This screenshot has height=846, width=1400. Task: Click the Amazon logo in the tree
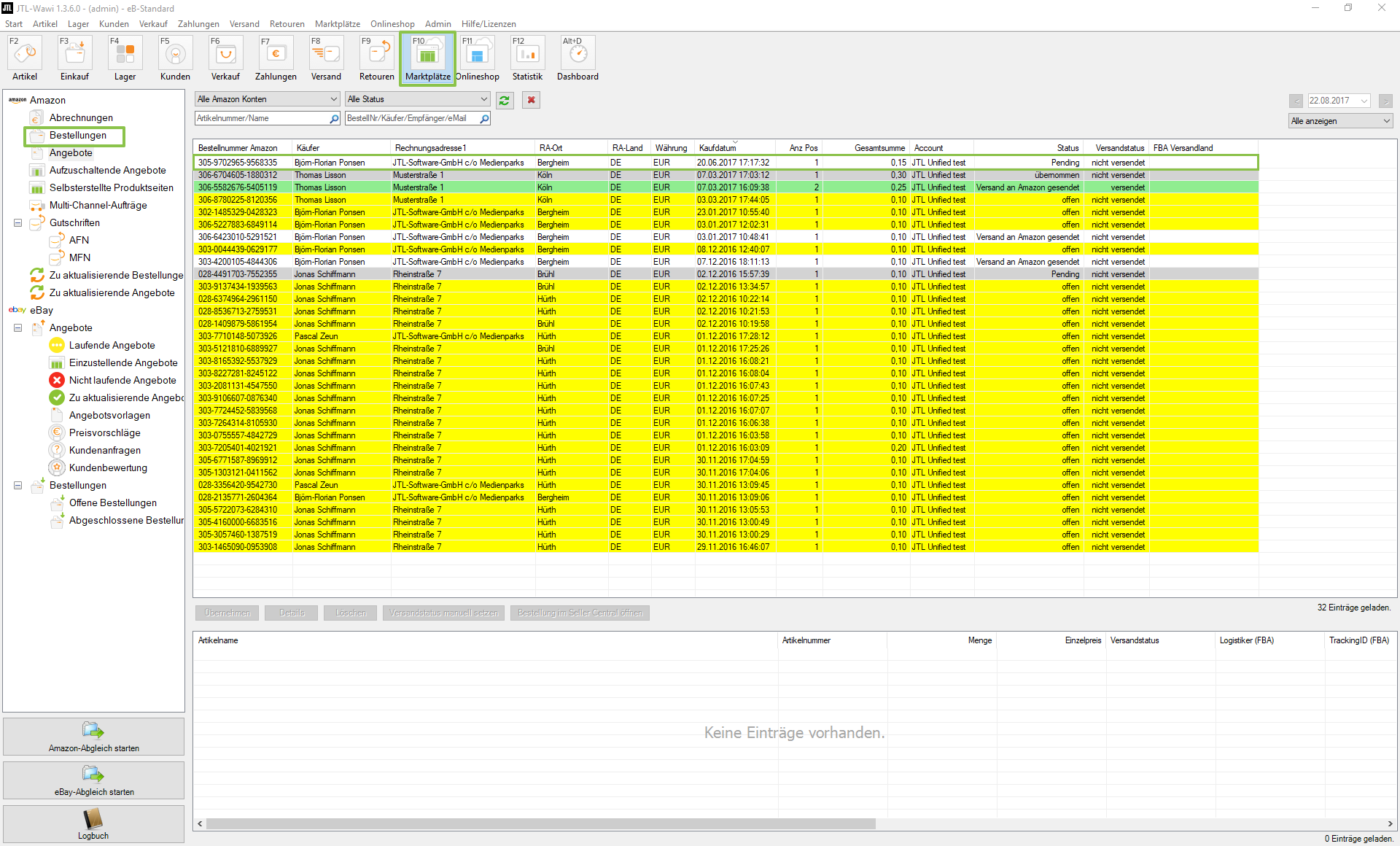tap(17, 100)
